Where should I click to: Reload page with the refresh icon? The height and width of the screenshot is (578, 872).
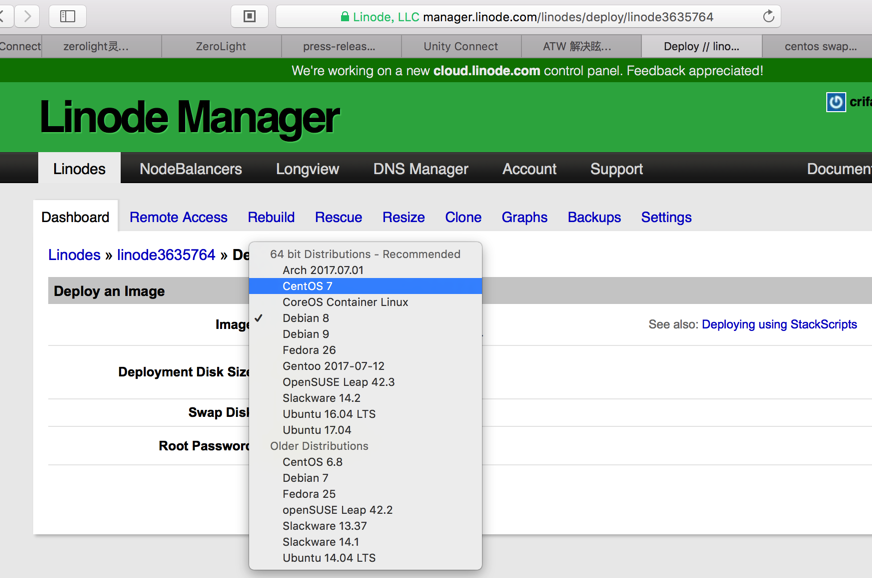pyautogui.click(x=768, y=17)
